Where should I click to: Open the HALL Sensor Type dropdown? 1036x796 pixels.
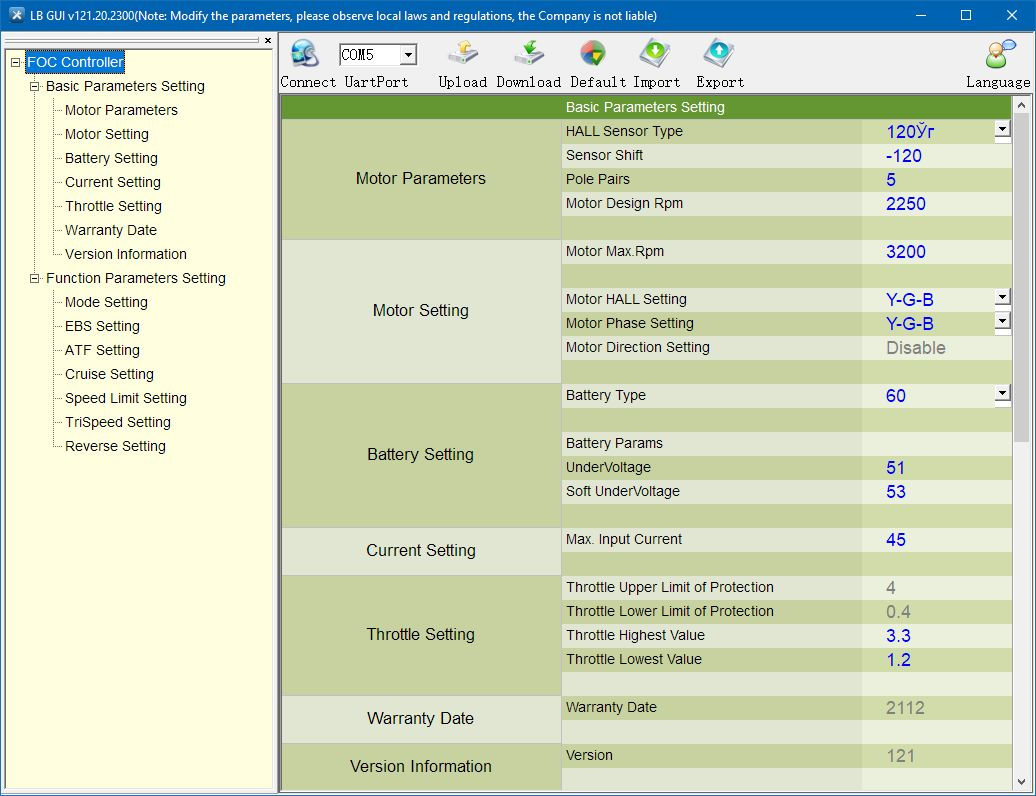[x=1002, y=129]
